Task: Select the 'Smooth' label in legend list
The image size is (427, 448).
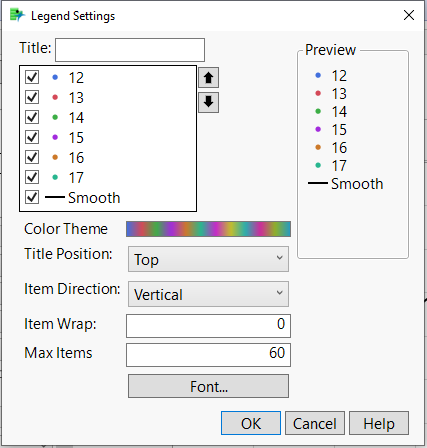Action: coord(94,198)
